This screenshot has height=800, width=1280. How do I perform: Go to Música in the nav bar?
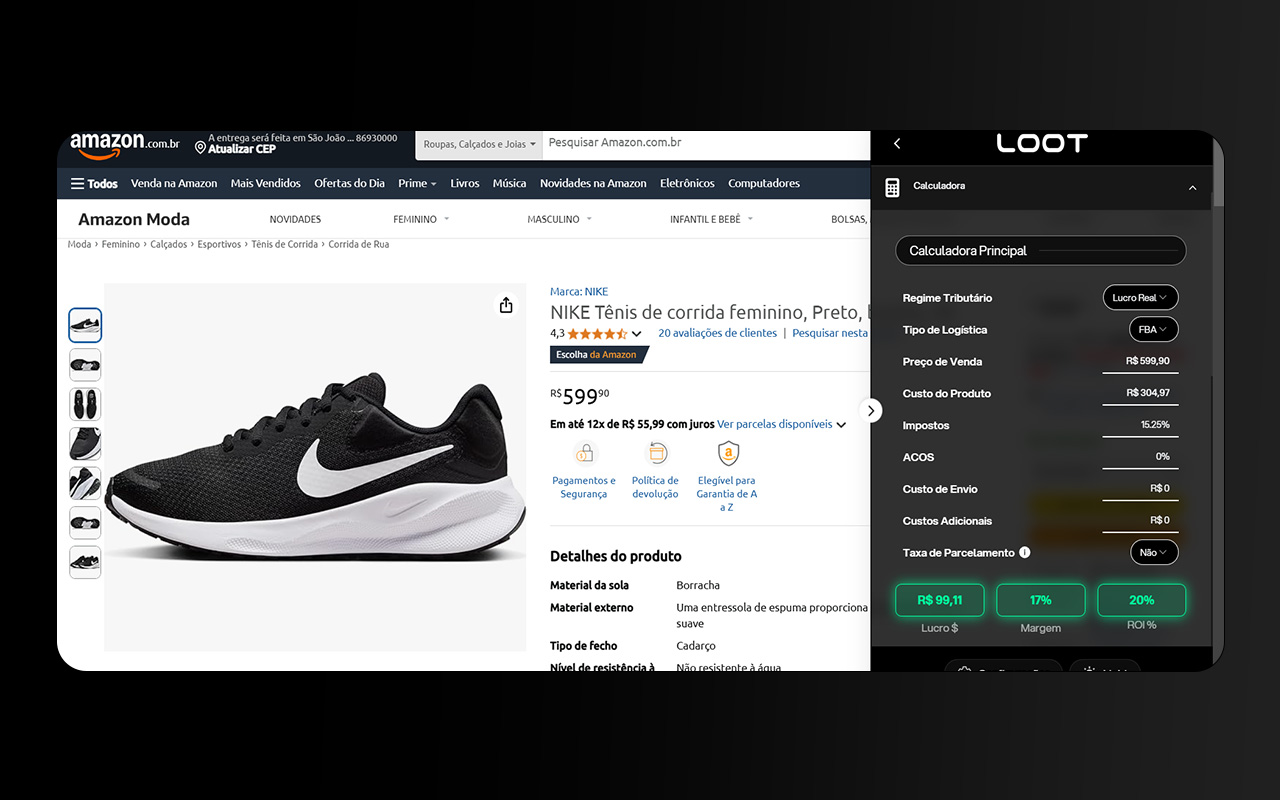click(x=510, y=183)
